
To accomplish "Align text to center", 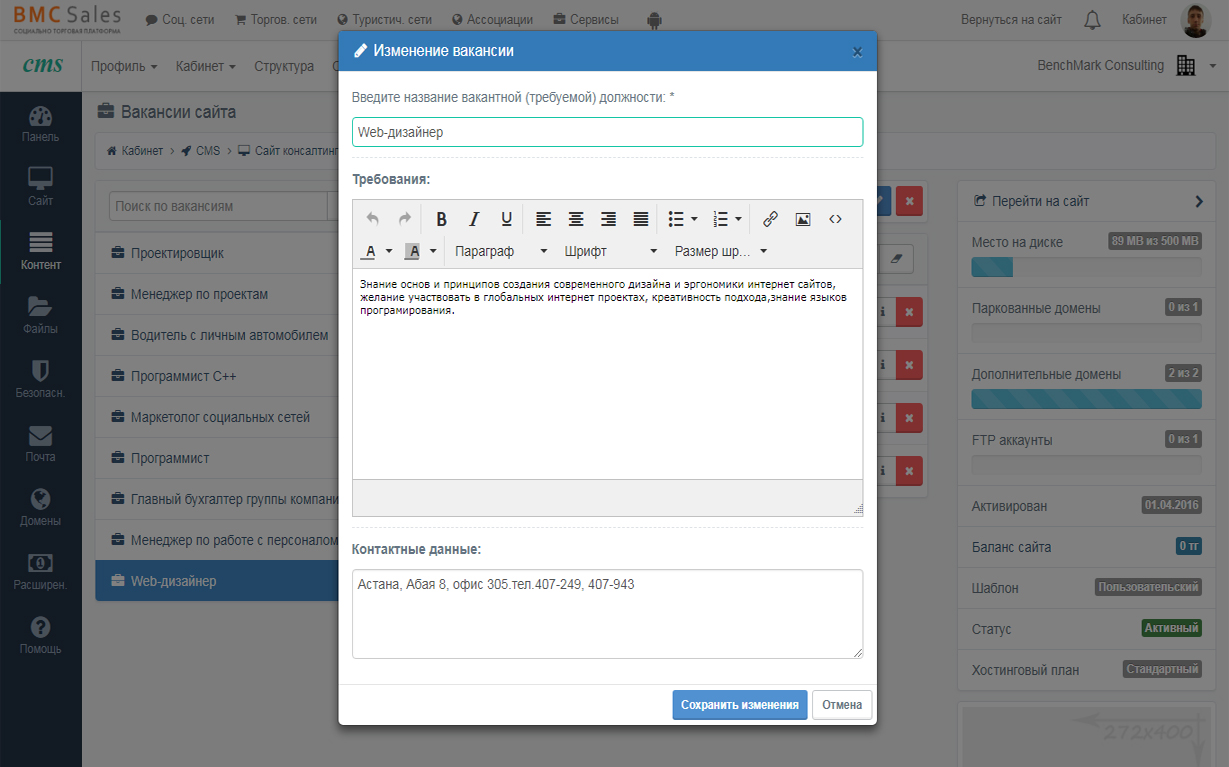I will 576,219.
